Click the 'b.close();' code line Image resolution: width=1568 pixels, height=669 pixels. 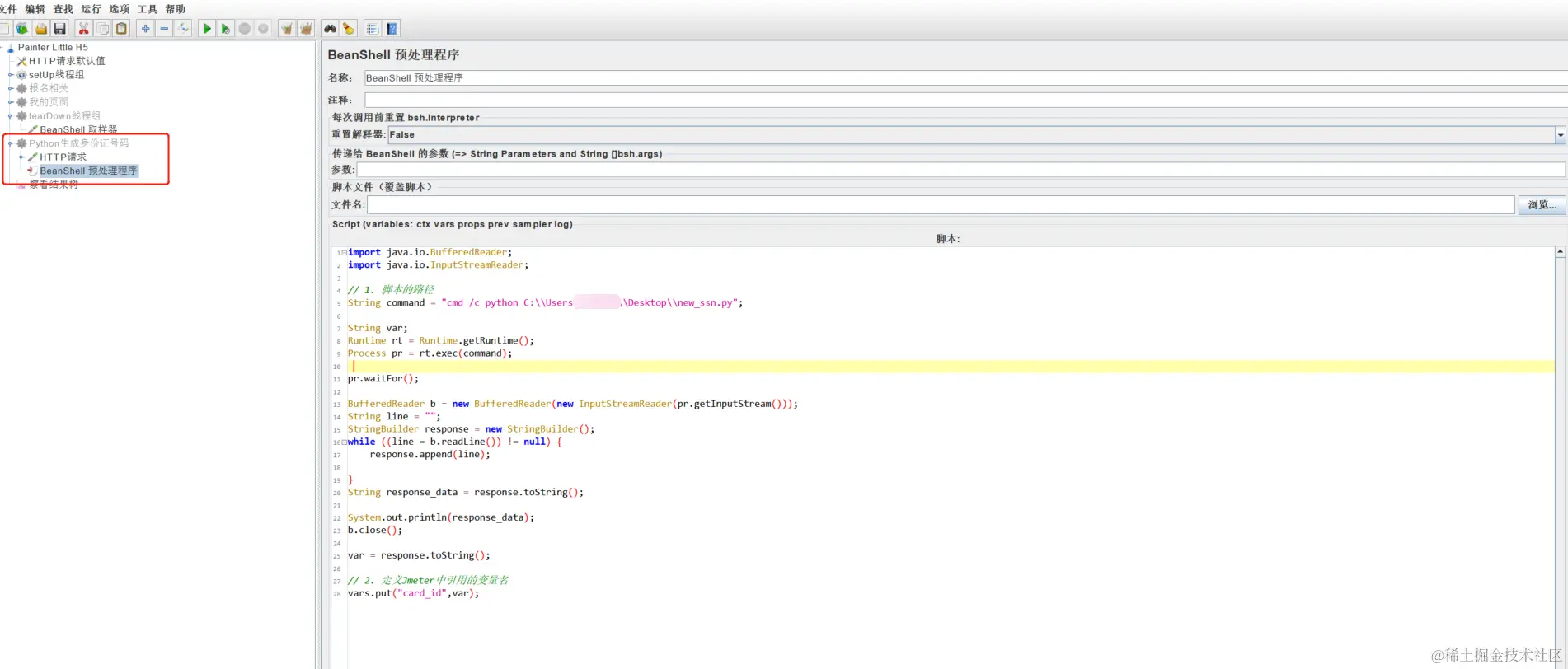point(375,531)
